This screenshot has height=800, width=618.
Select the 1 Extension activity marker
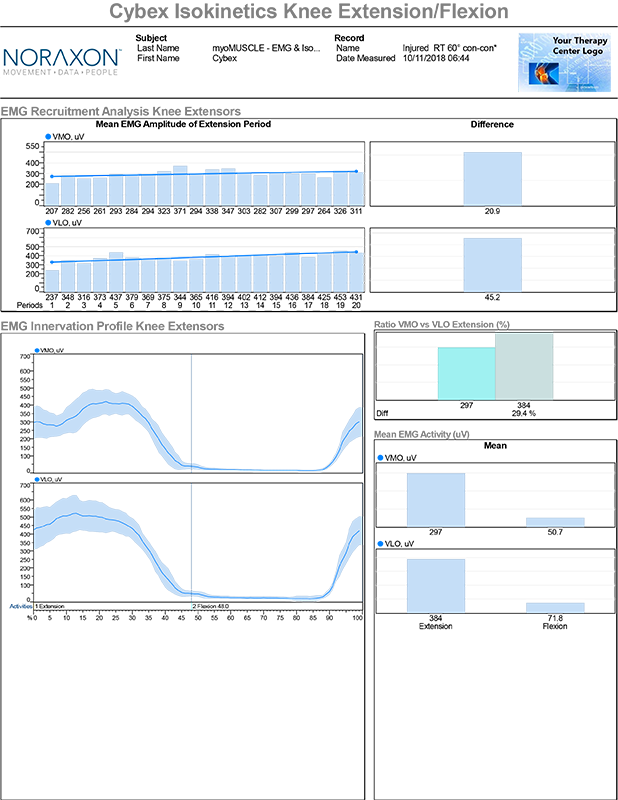(50, 606)
